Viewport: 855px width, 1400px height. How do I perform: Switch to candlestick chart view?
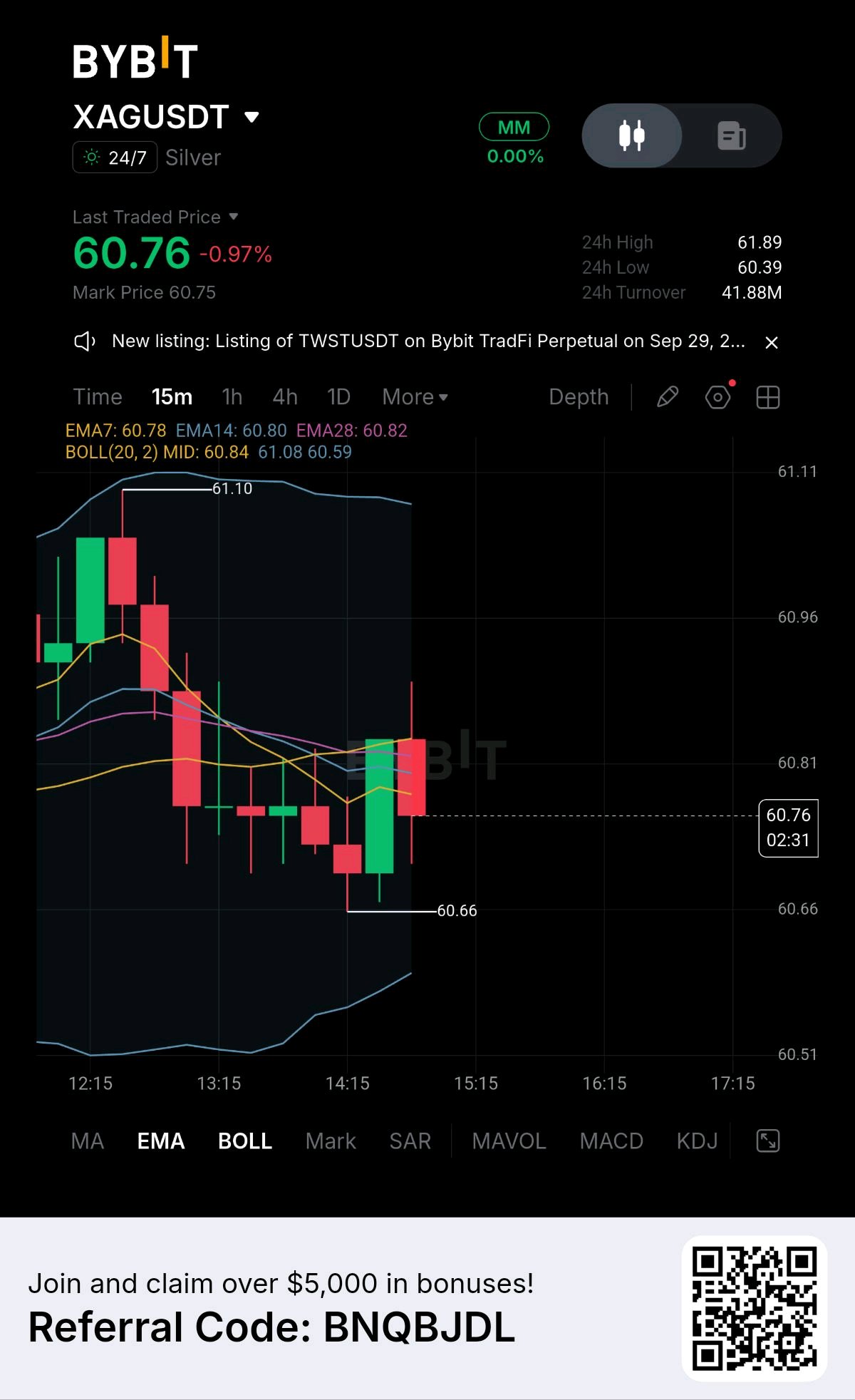point(632,135)
